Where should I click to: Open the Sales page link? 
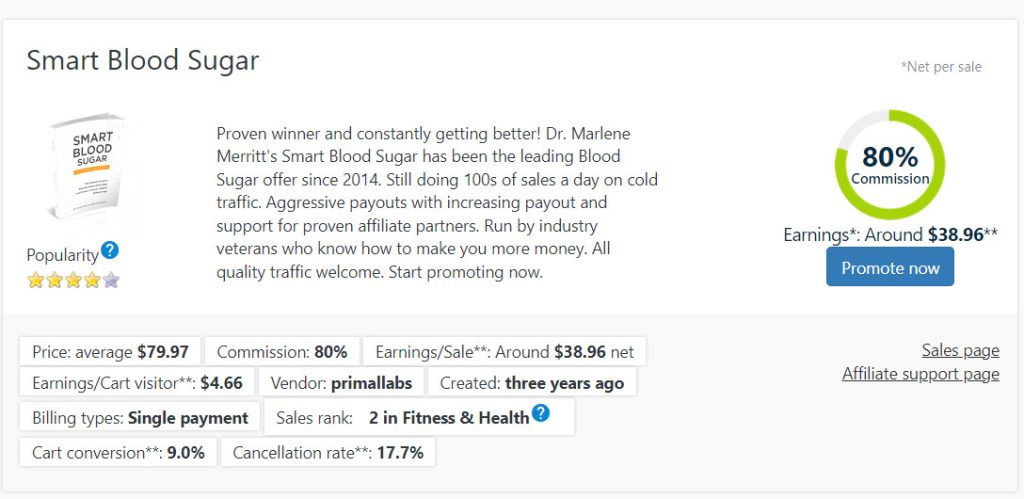click(x=960, y=350)
